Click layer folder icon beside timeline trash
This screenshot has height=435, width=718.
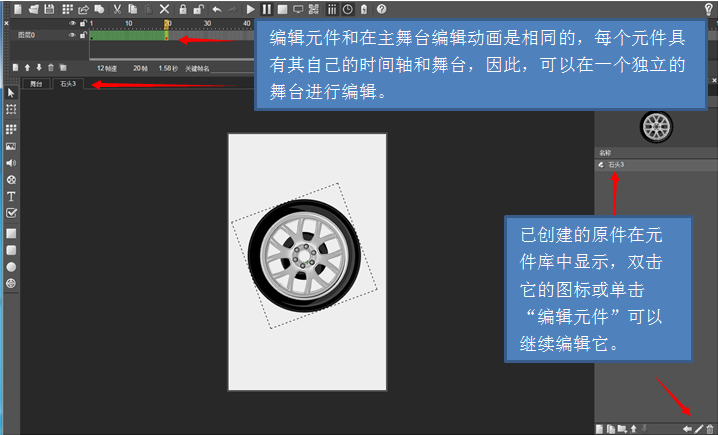pyautogui.click(x=63, y=68)
